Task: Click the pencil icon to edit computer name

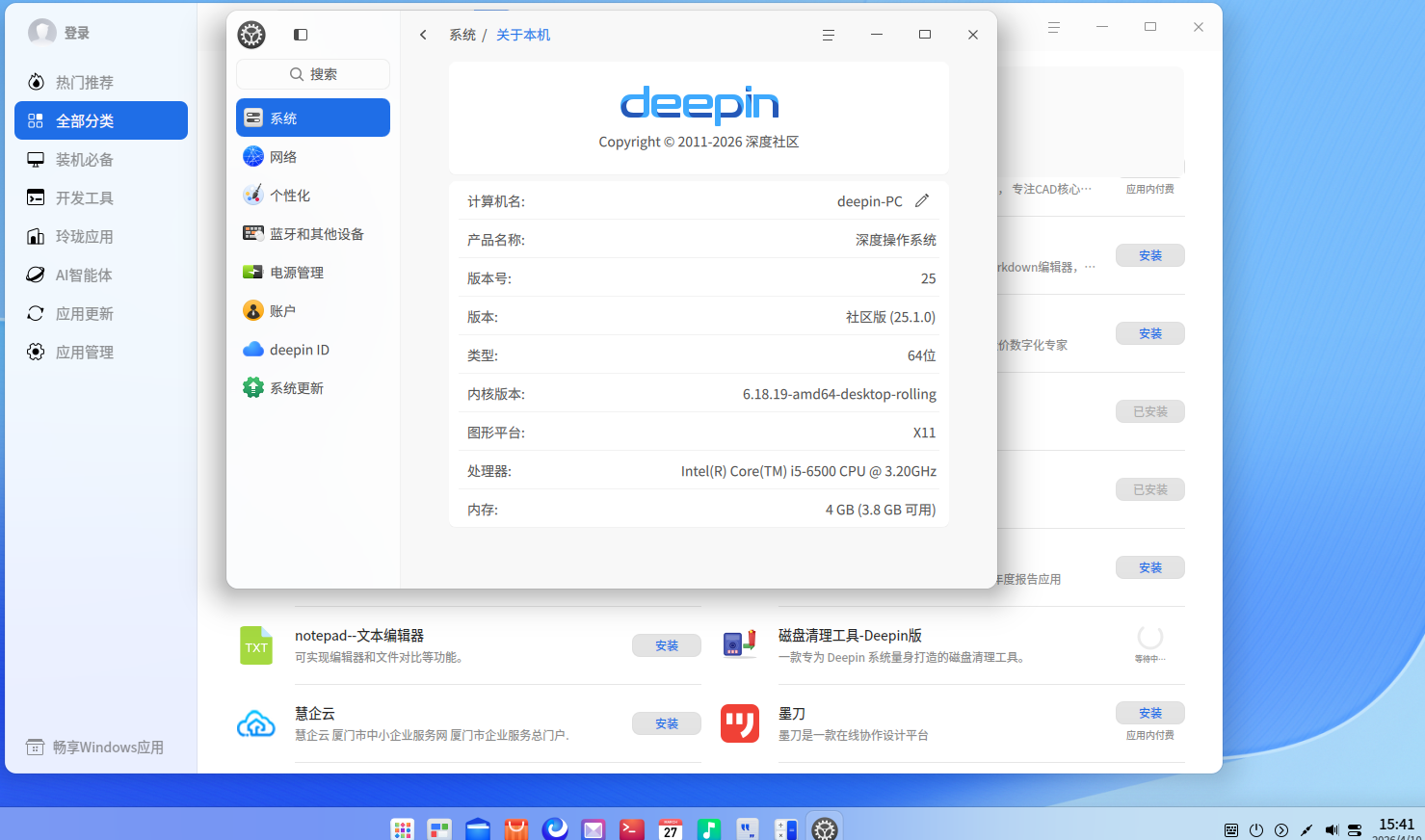Action: [x=922, y=200]
